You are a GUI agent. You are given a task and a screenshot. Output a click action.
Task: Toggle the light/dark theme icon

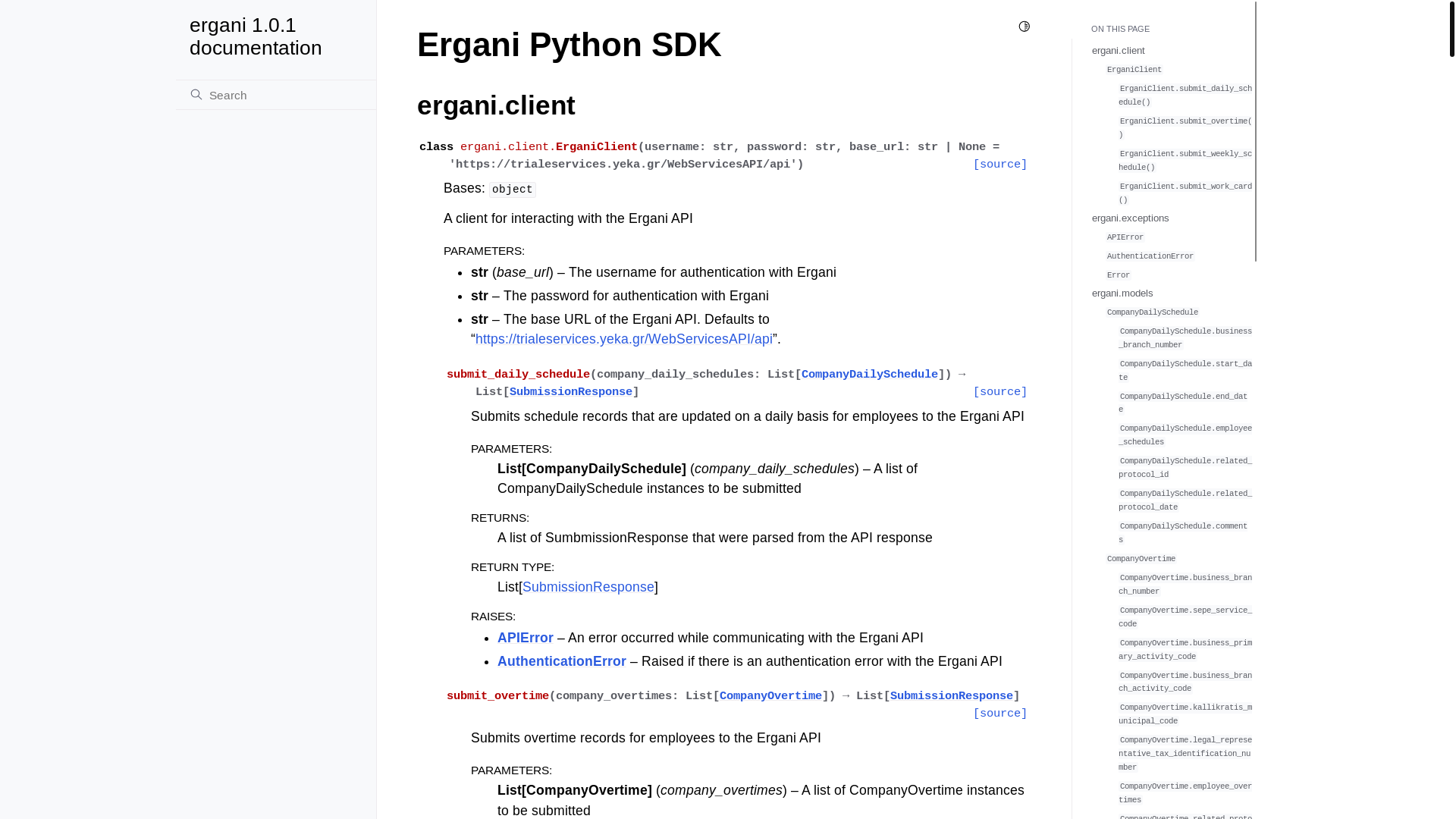pos(1025,27)
